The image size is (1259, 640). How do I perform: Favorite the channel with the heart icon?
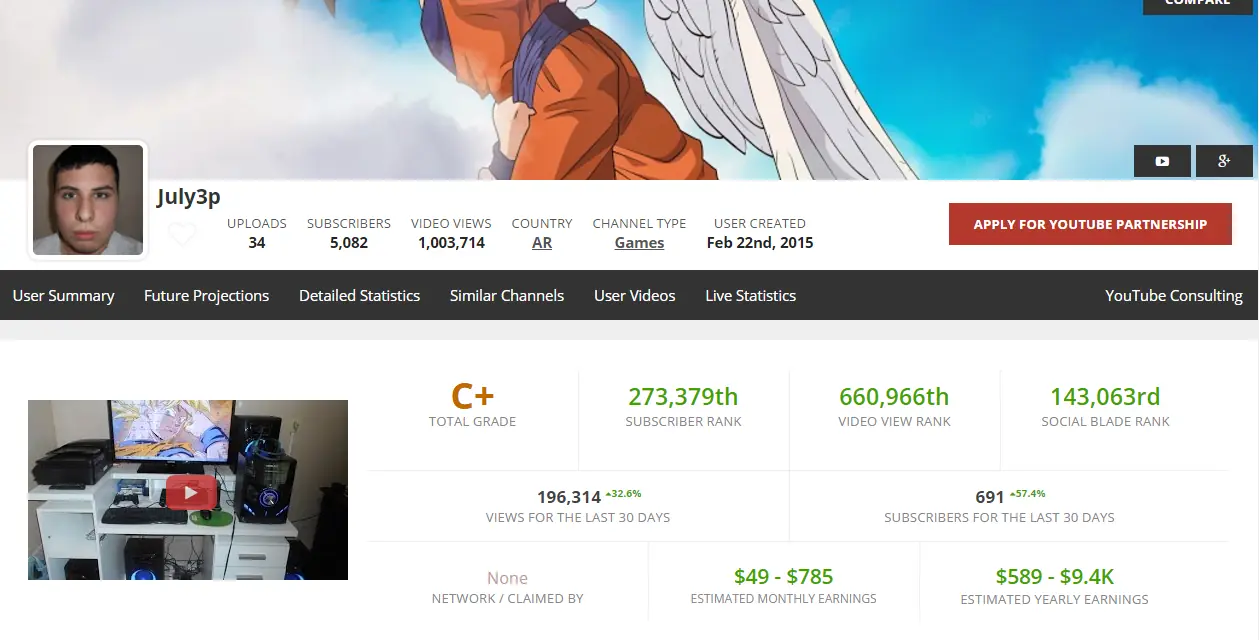[x=182, y=235]
